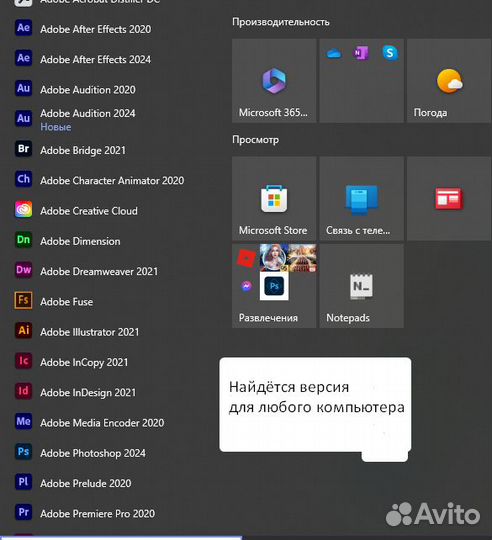Open the Microsoft 365 tile
The height and width of the screenshot is (540, 492).
click(x=274, y=81)
